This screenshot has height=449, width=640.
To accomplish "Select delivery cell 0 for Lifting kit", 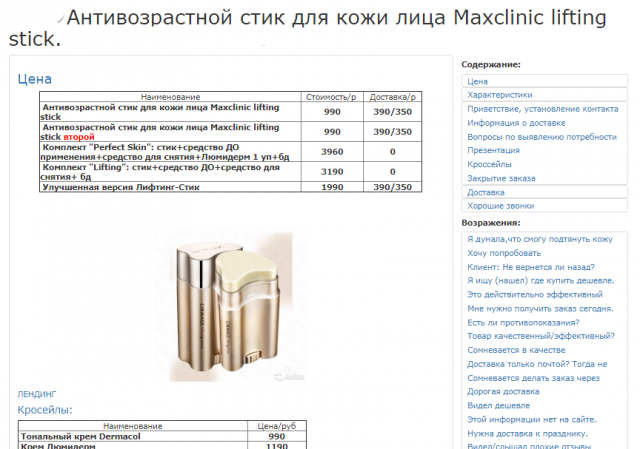I will coord(392,171).
